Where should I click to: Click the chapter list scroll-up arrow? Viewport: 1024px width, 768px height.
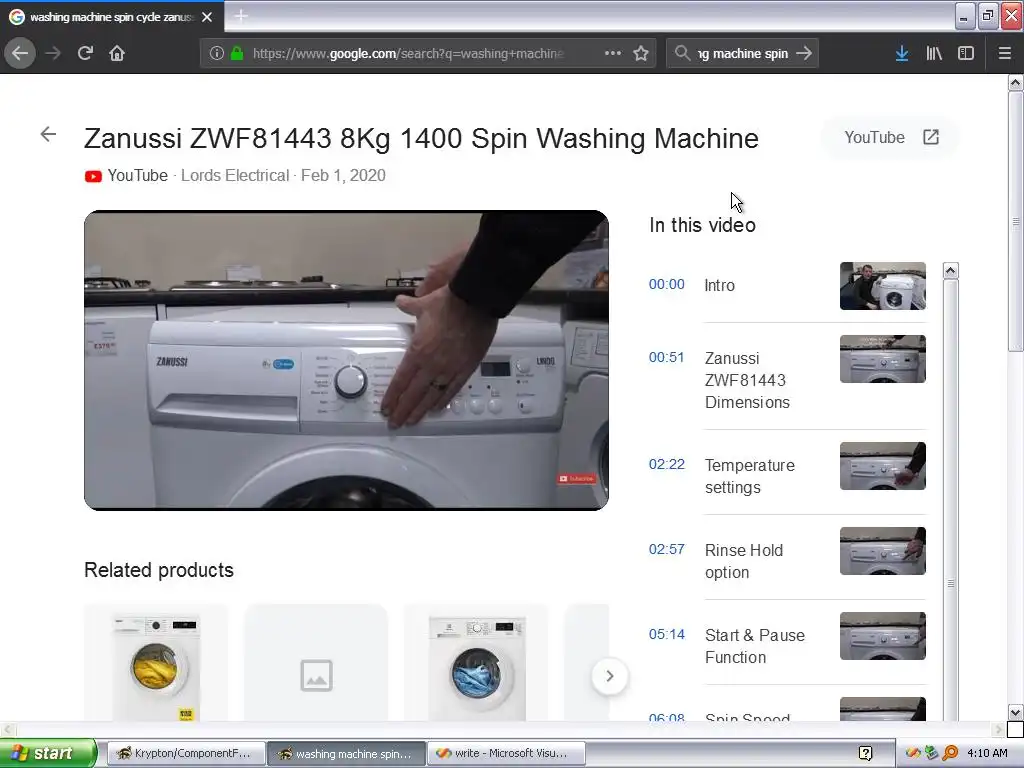click(951, 270)
